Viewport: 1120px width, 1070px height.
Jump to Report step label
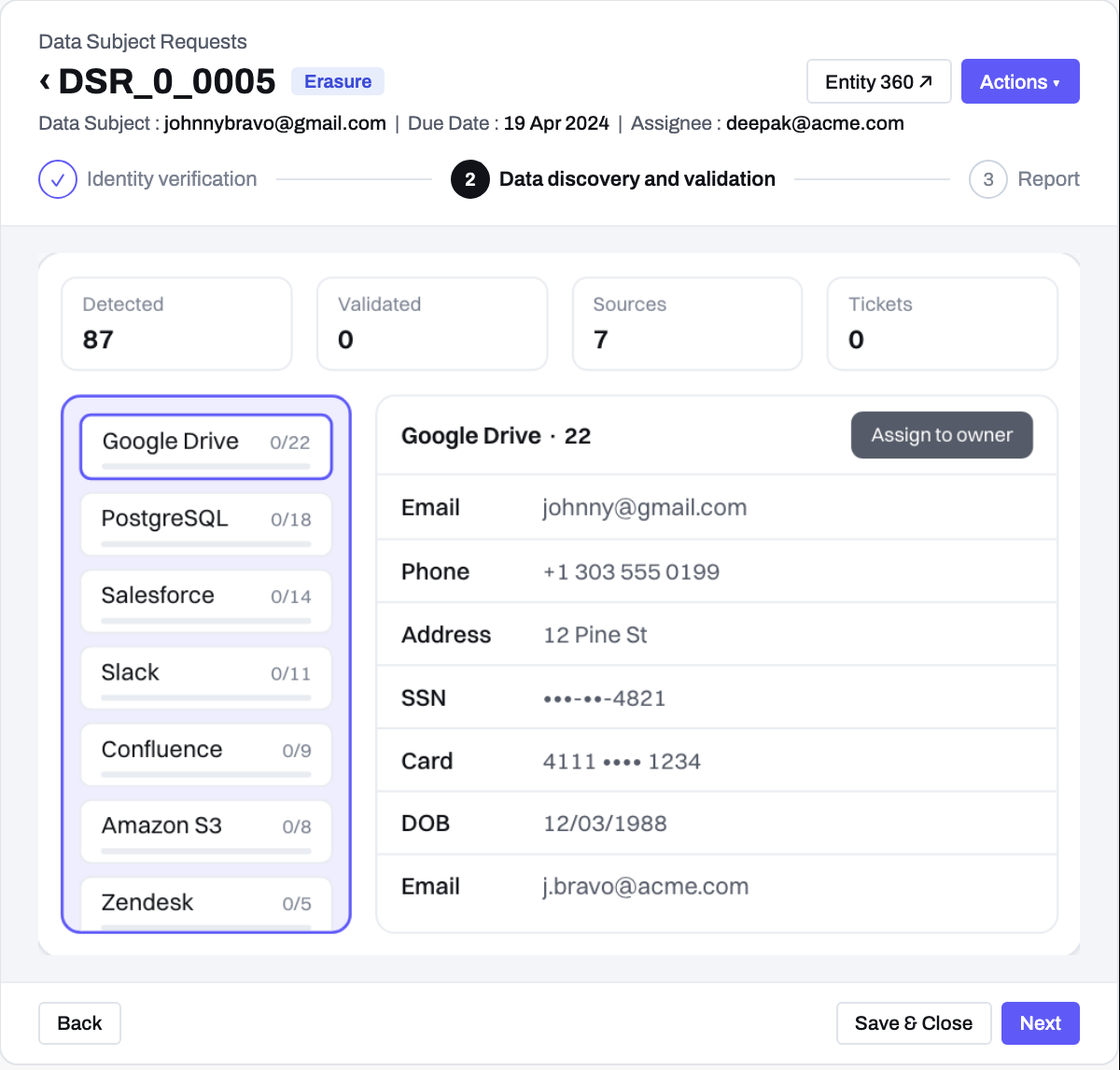[x=1049, y=179]
